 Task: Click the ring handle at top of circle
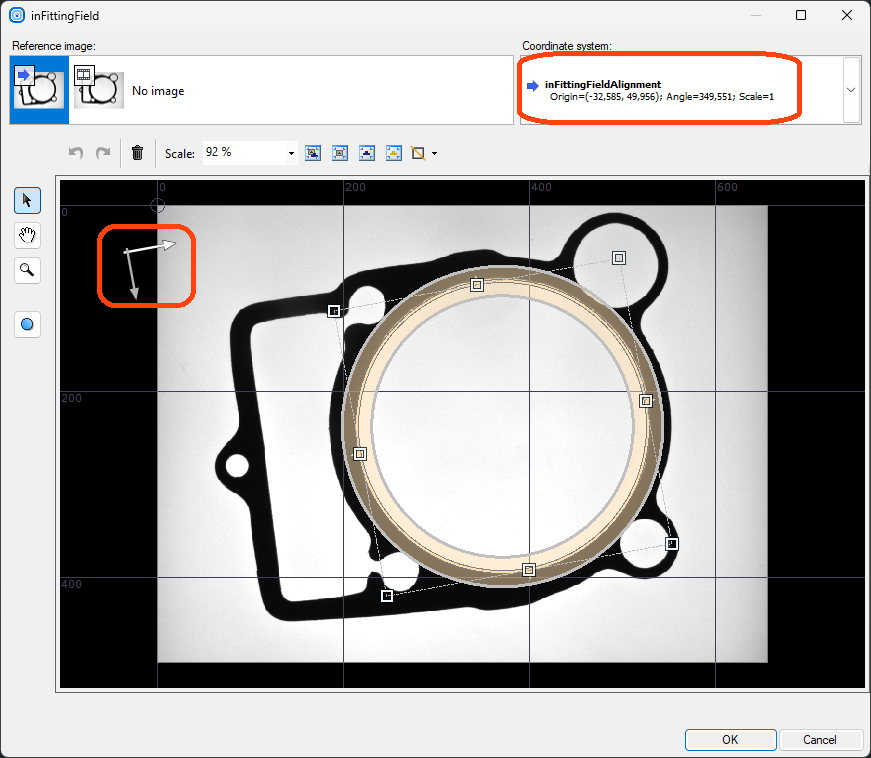tap(477, 285)
